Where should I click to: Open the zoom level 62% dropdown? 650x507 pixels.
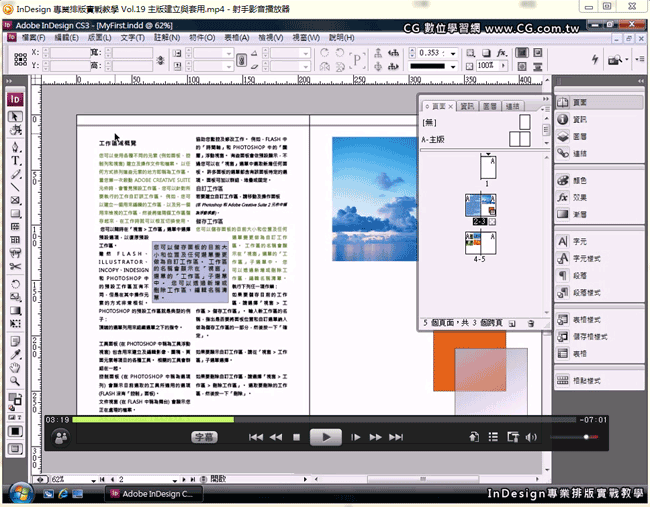(94, 480)
